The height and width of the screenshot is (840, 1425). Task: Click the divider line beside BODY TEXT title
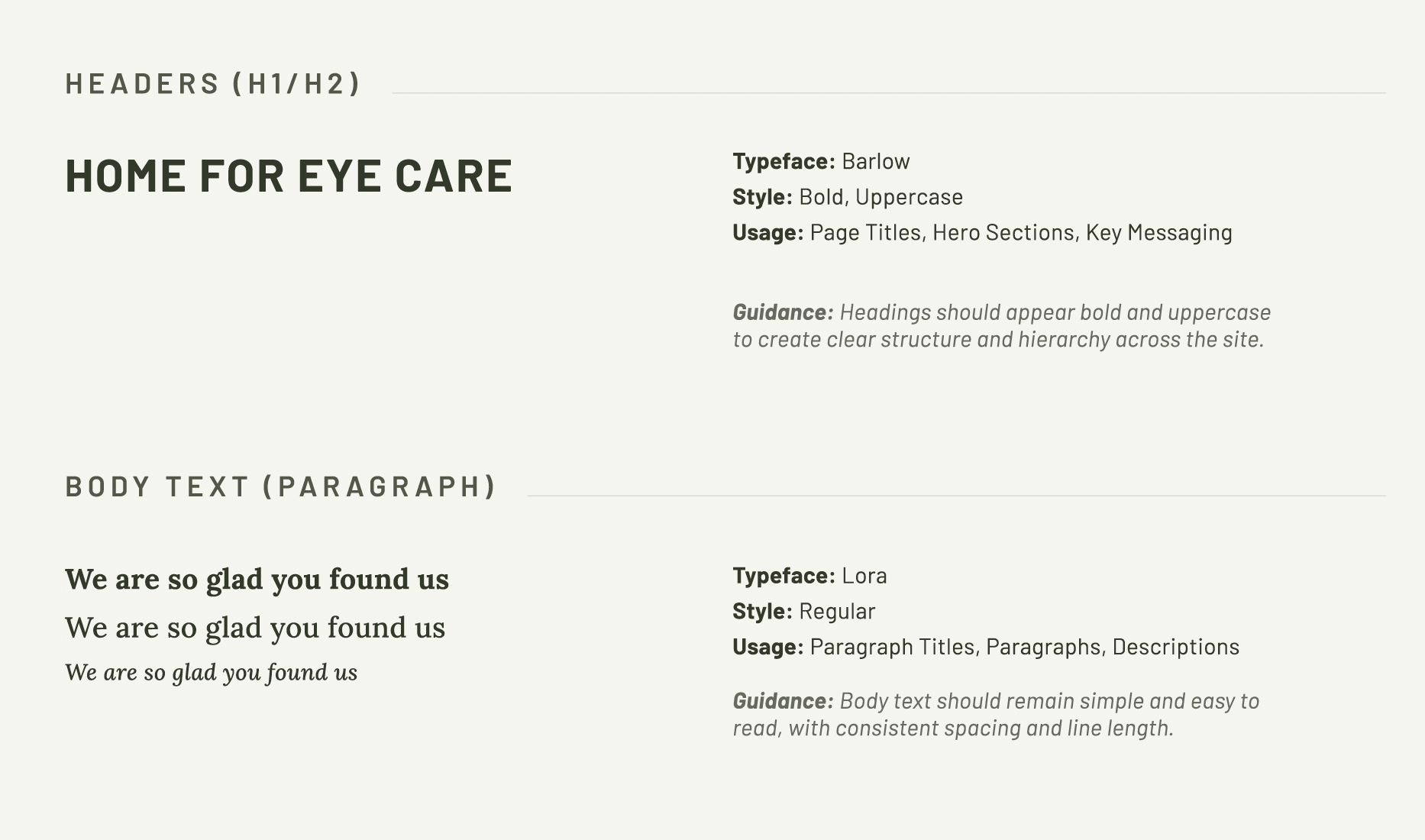point(957,496)
